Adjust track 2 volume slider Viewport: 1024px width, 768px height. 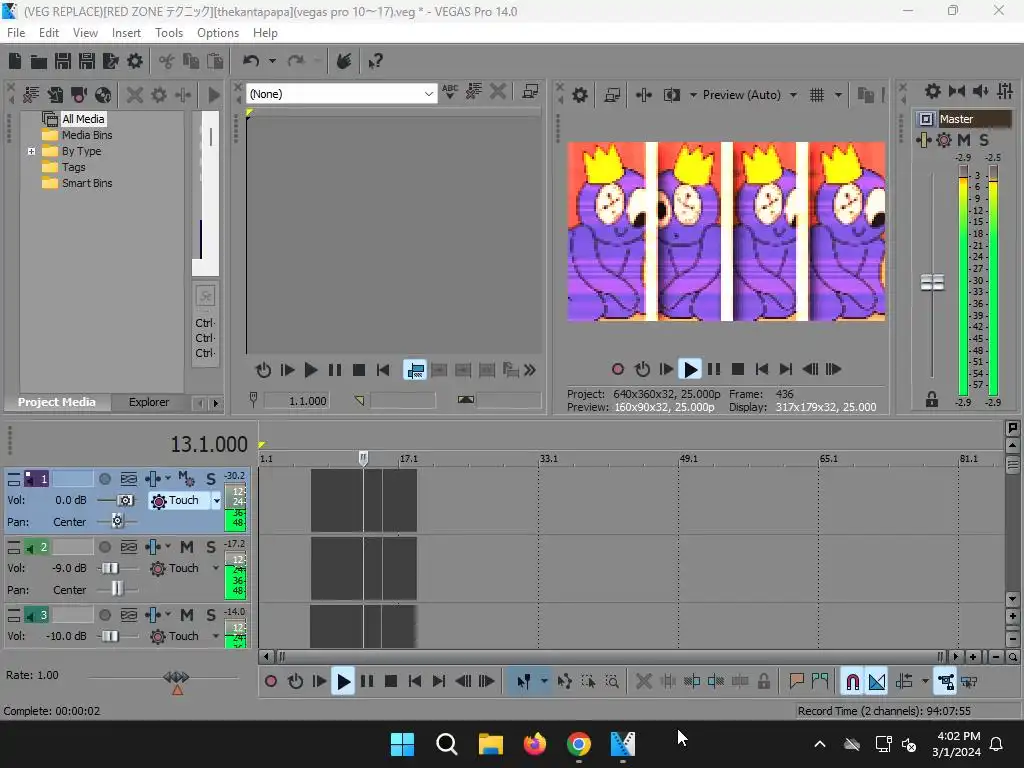click(x=110, y=568)
